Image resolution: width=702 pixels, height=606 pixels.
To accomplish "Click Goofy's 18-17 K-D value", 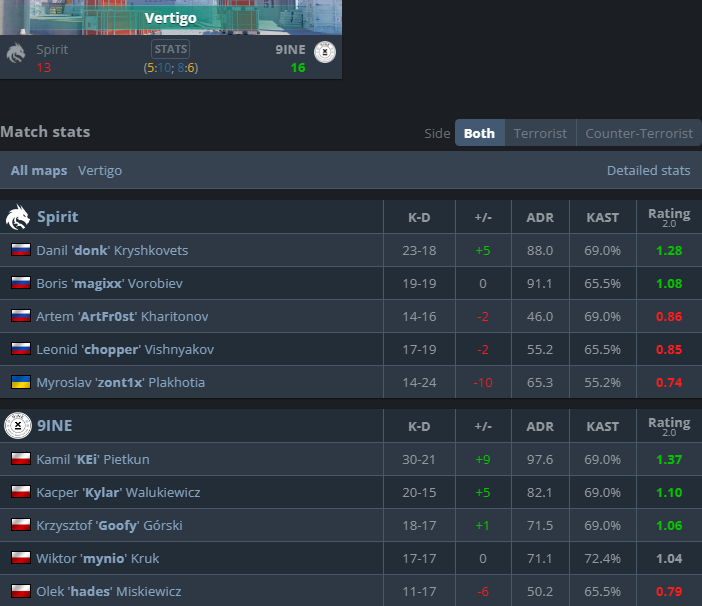I will [x=419, y=525].
